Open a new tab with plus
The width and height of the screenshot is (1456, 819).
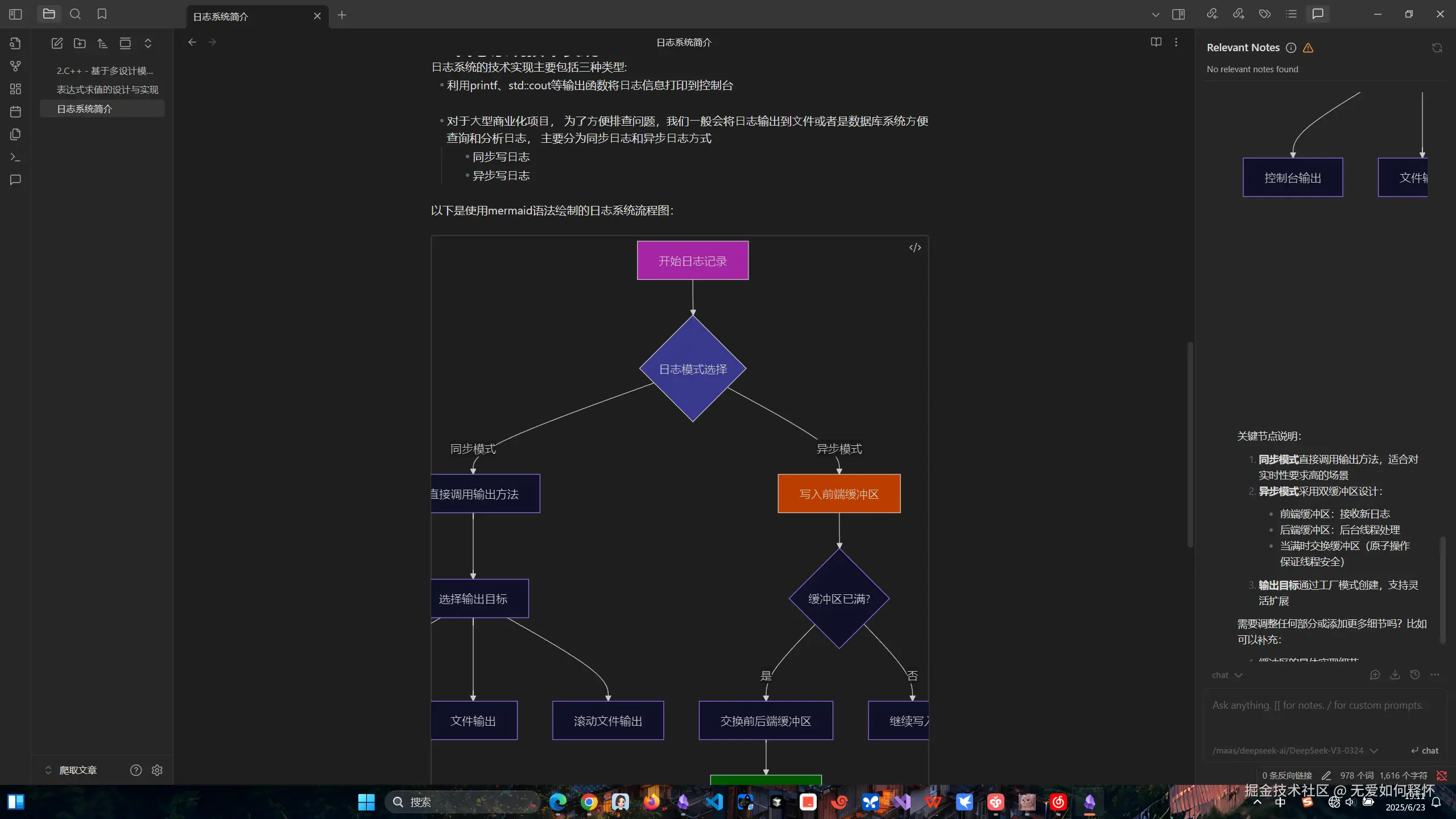click(342, 15)
